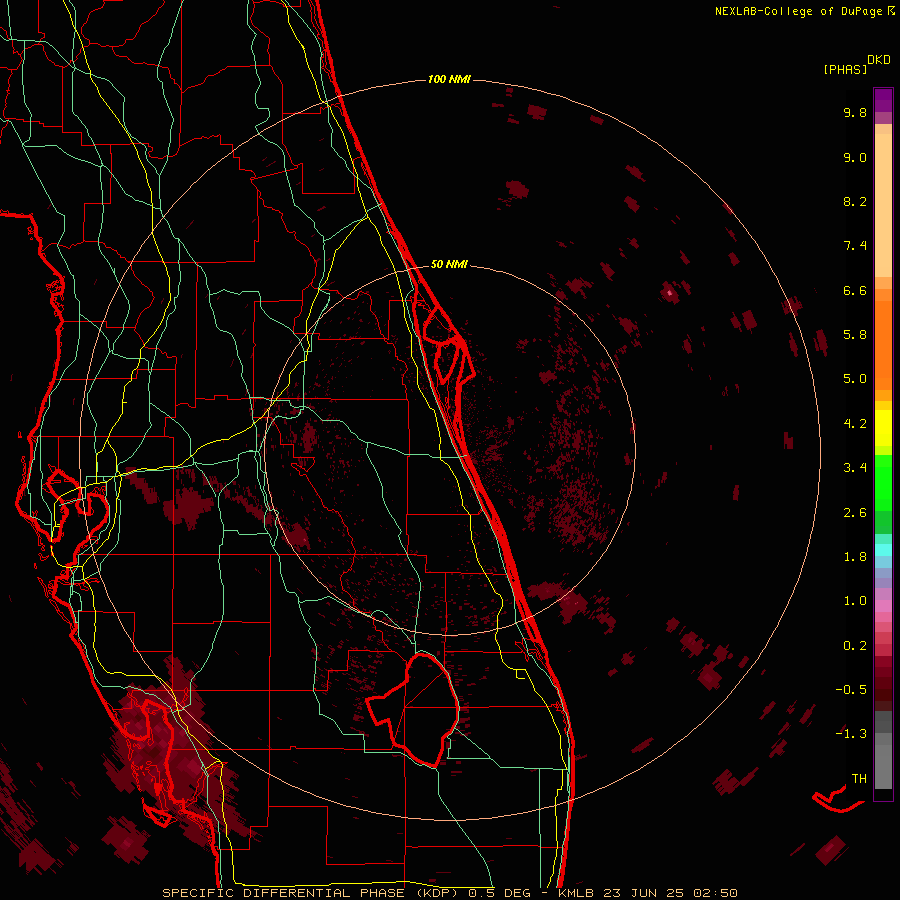Select the 6.6 legend value

pos(855,290)
